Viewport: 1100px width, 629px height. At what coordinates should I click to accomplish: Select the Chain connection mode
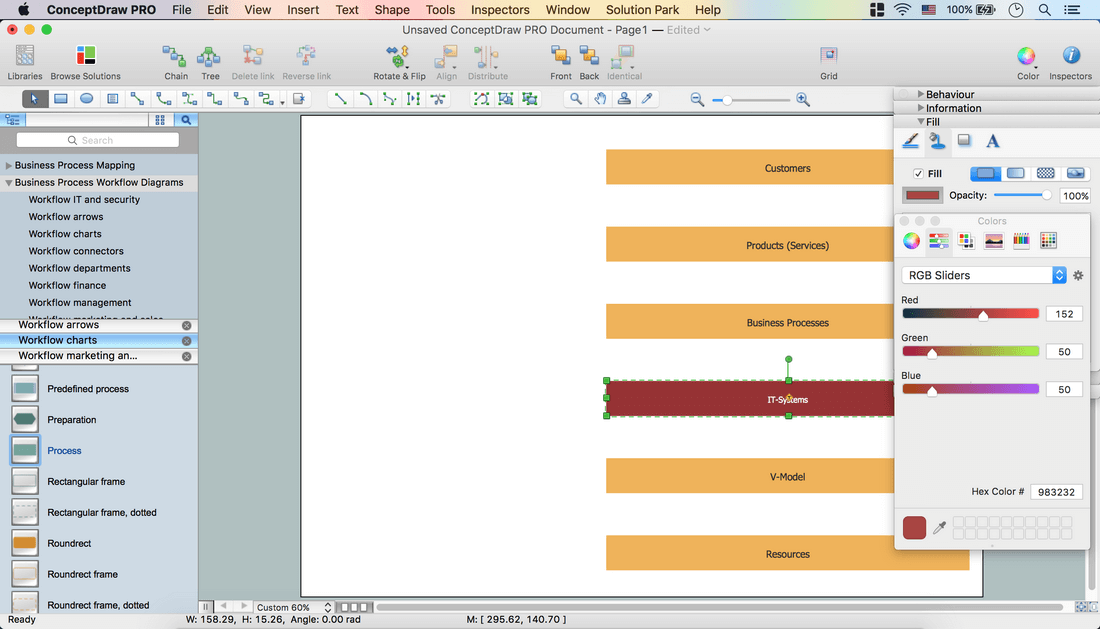pyautogui.click(x=175, y=62)
